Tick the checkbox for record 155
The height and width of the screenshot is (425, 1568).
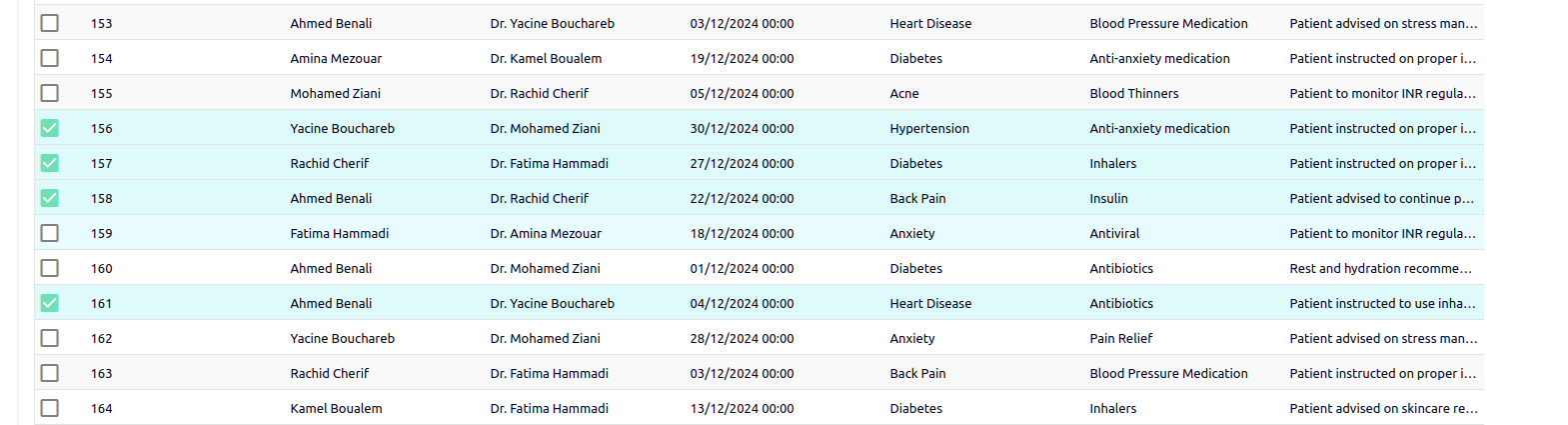click(x=50, y=93)
